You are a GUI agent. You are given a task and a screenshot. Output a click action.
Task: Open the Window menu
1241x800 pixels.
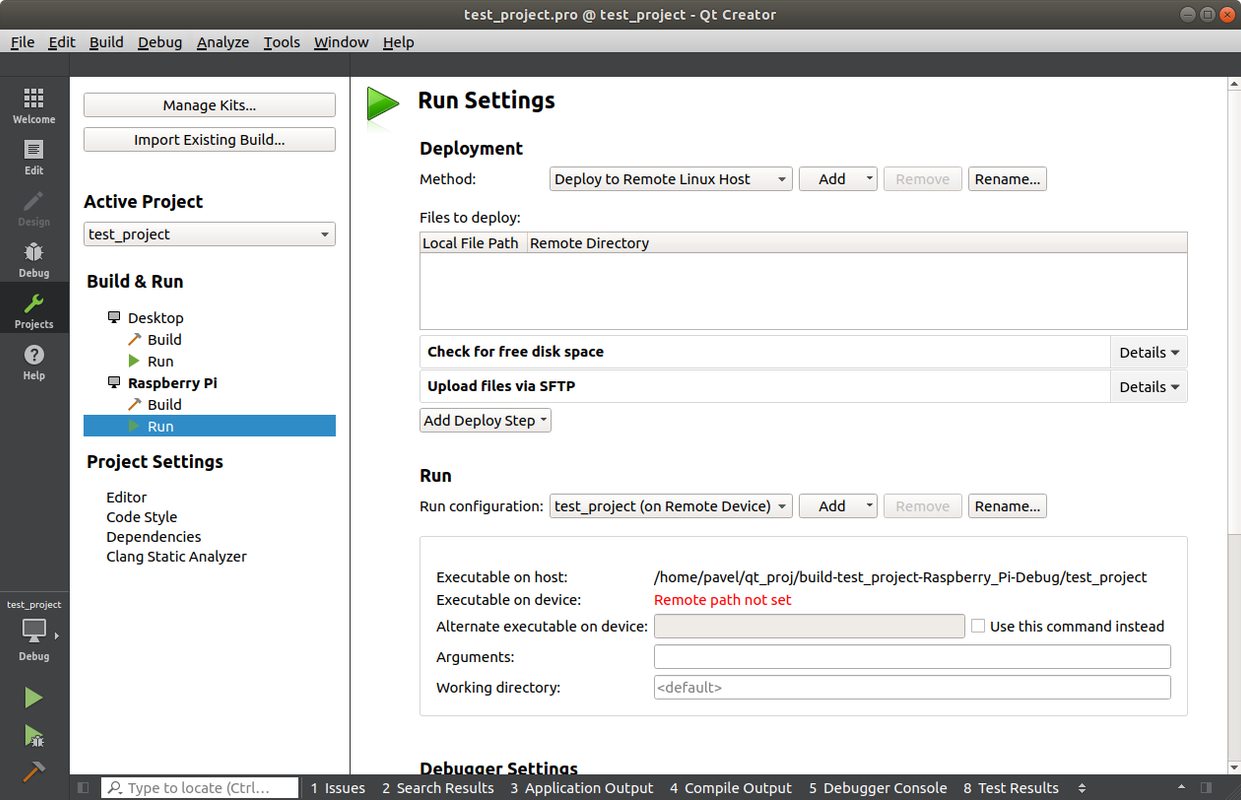341,42
